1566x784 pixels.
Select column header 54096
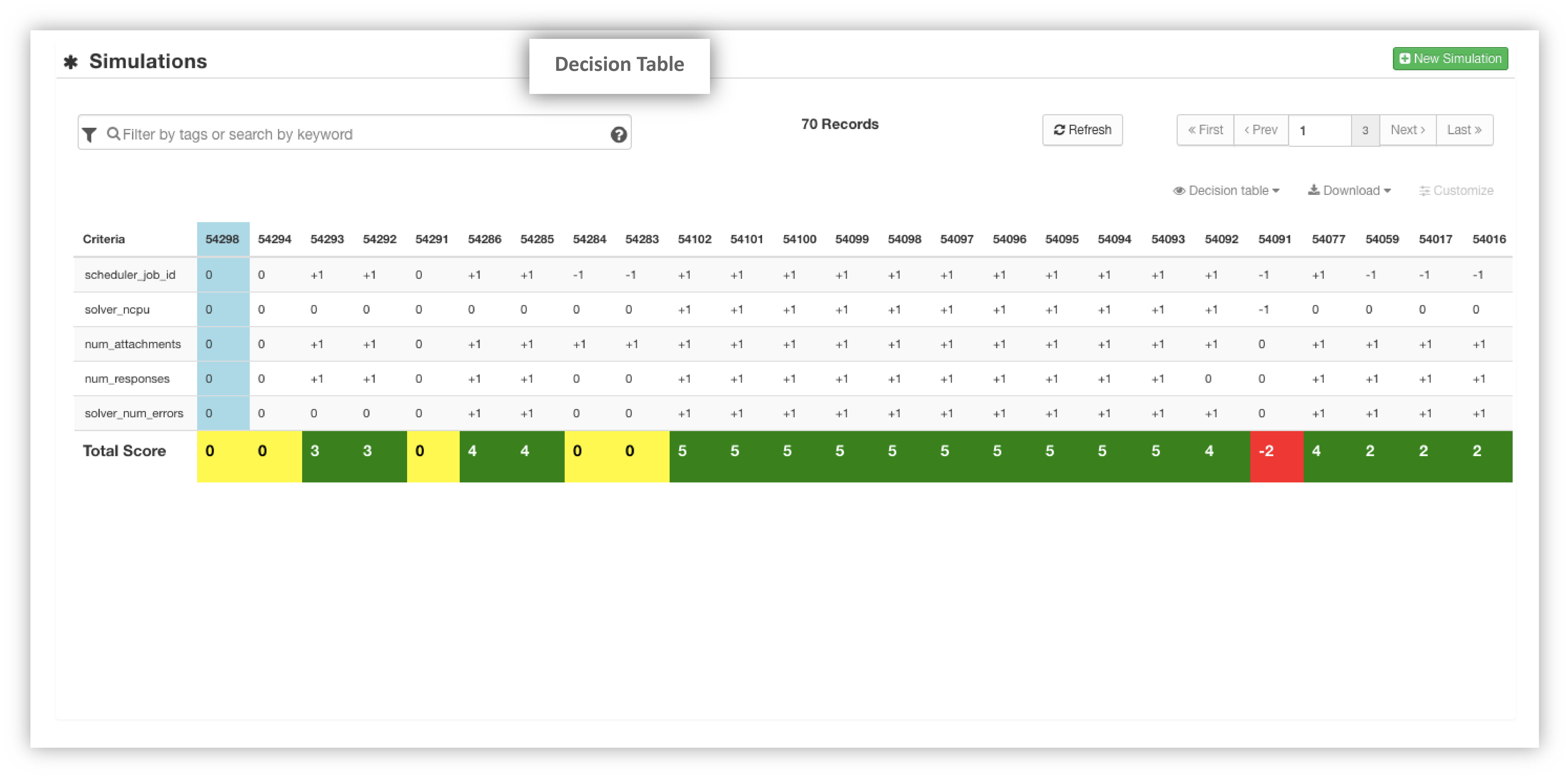pyautogui.click(x=1010, y=239)
